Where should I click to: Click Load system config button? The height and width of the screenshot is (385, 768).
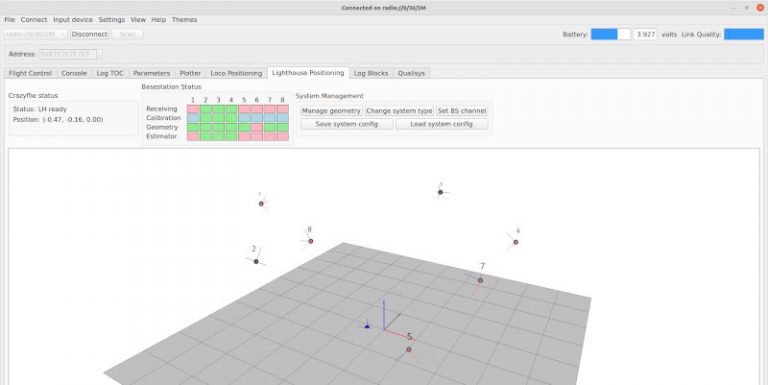pyautogui.click(x=441, y=124)
